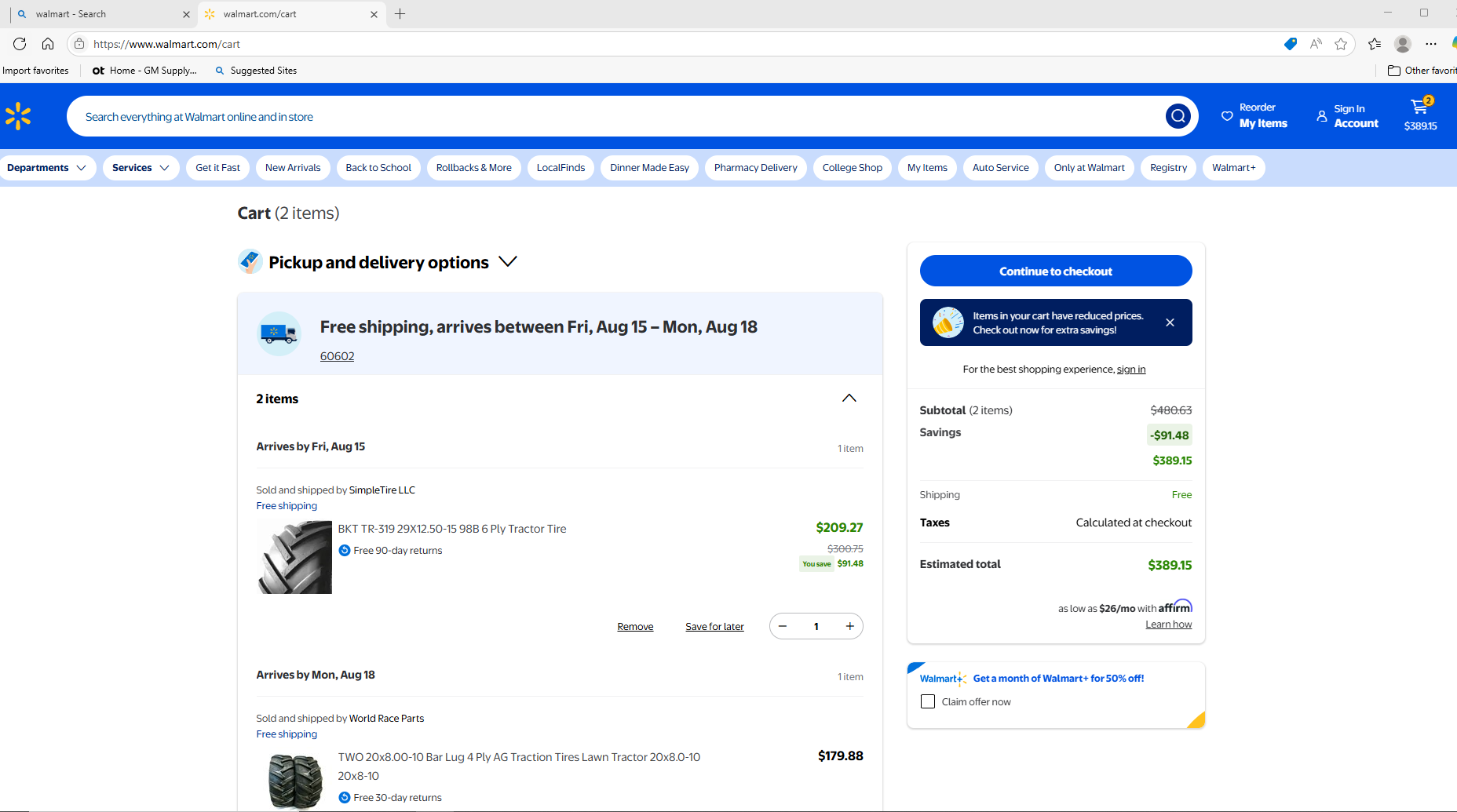The height and width of the screenshot is (812, 1457).
Task: Select College Shop
Action: pyautogui.click(x=853, y=168)
